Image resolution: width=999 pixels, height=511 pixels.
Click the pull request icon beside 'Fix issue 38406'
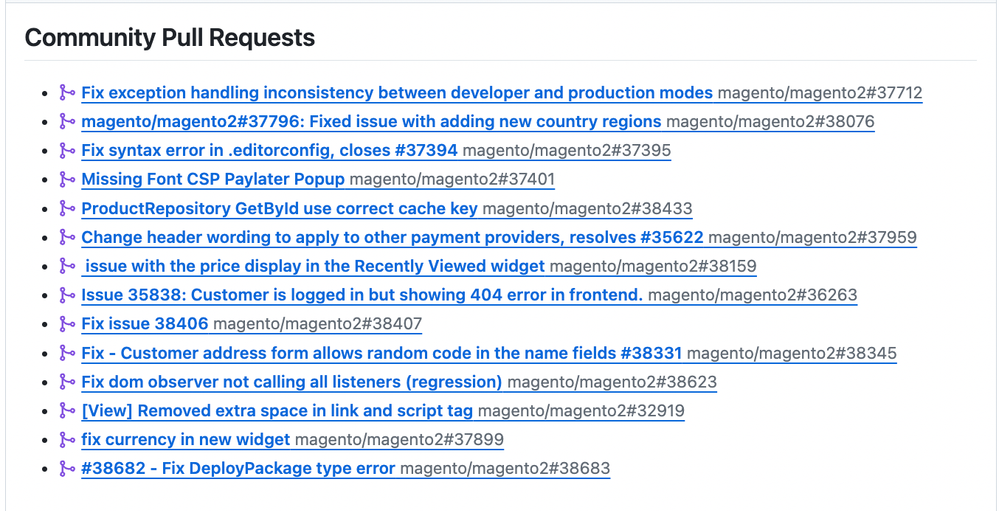(x=67, y=324)
